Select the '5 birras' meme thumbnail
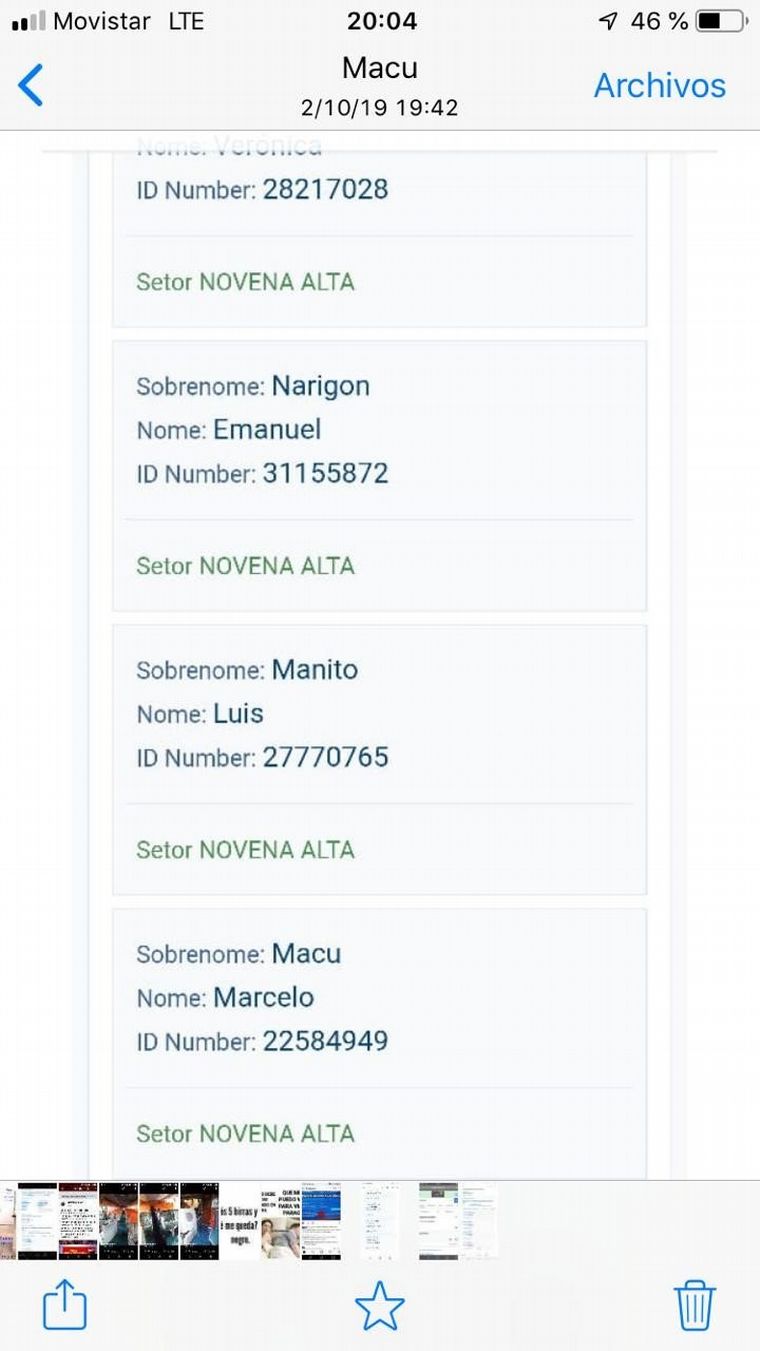Screen dimensions: 760x1351 [240, 1221]
